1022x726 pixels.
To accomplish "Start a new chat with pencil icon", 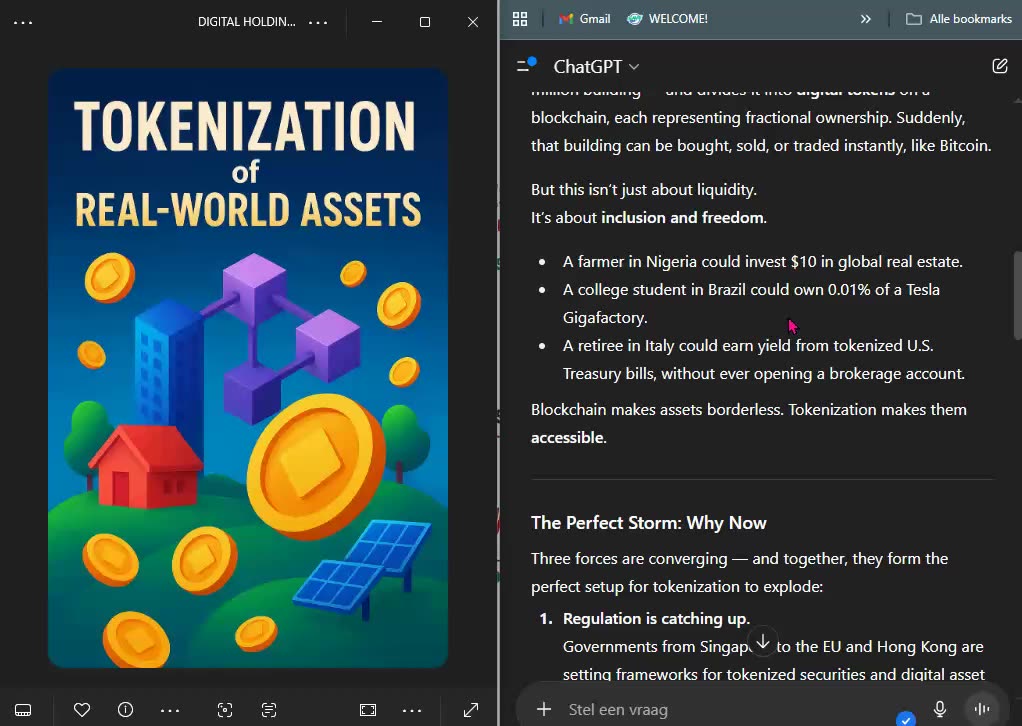I will tap(1000, 66).
